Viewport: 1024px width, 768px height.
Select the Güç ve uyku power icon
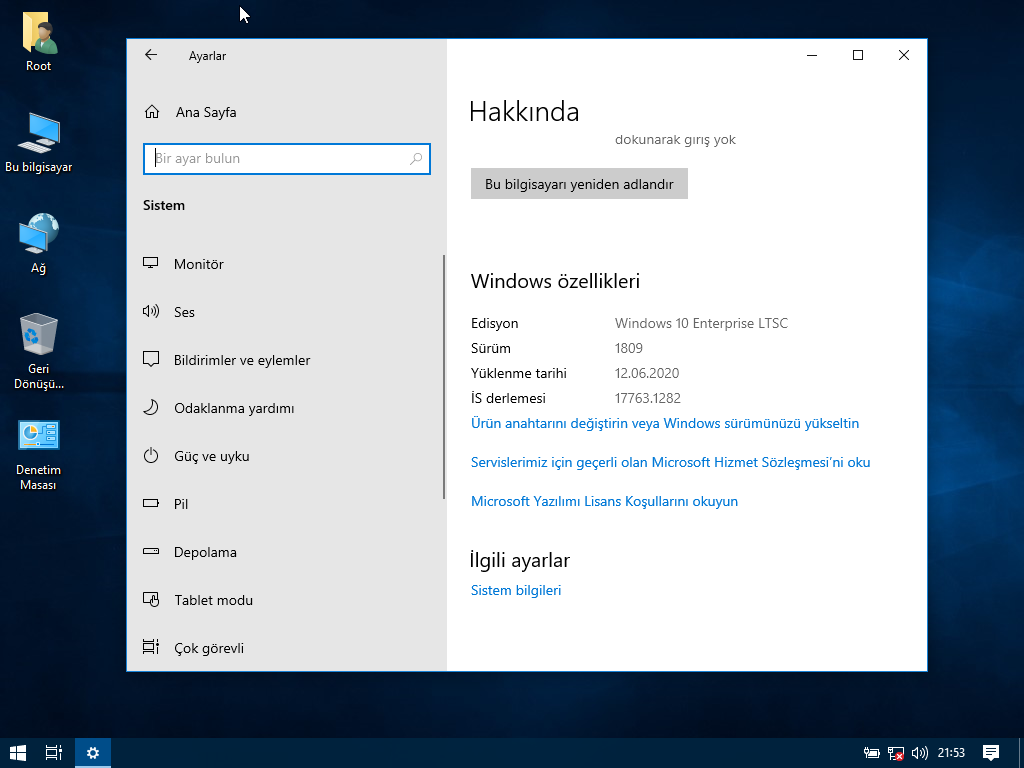point(151,455)
